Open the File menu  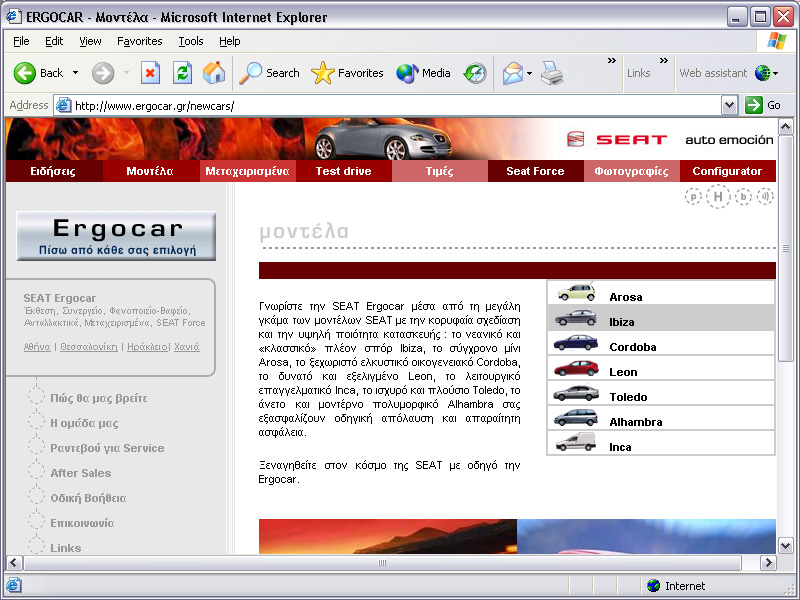click(x=21, y=41)
